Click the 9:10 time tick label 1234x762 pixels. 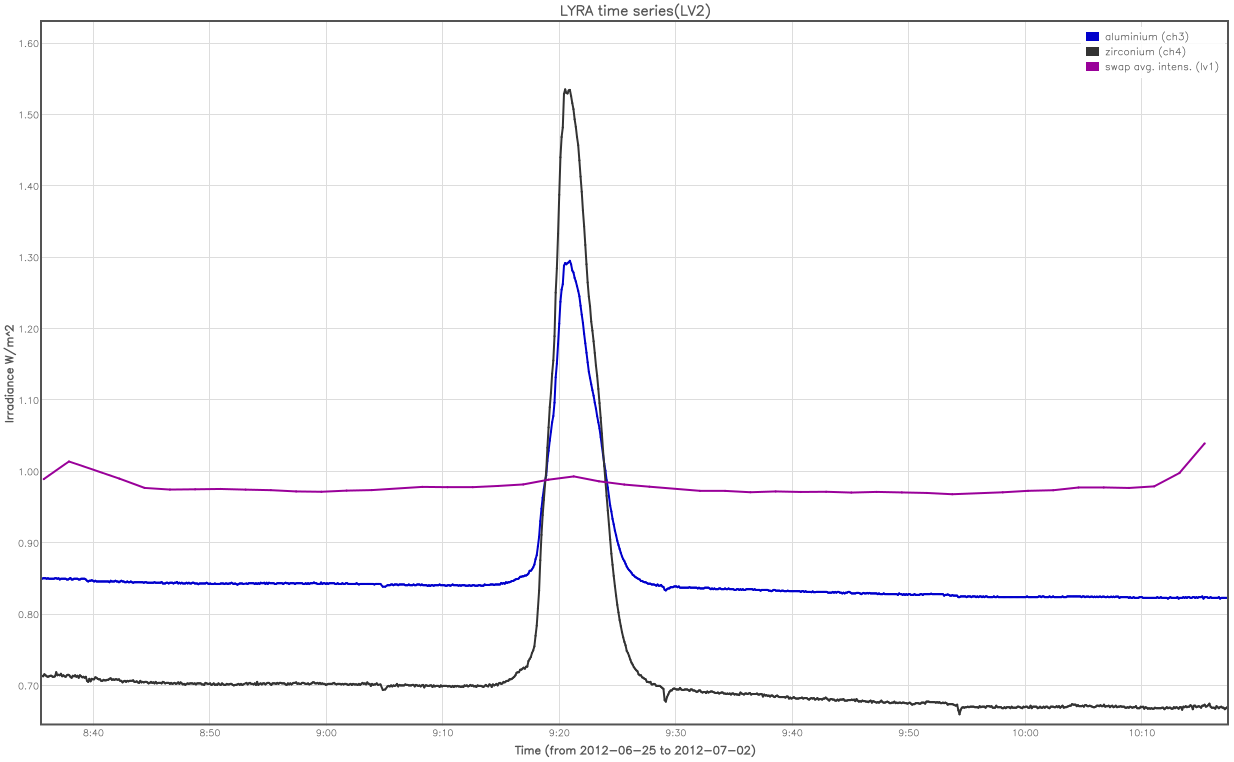coord(443,734)
